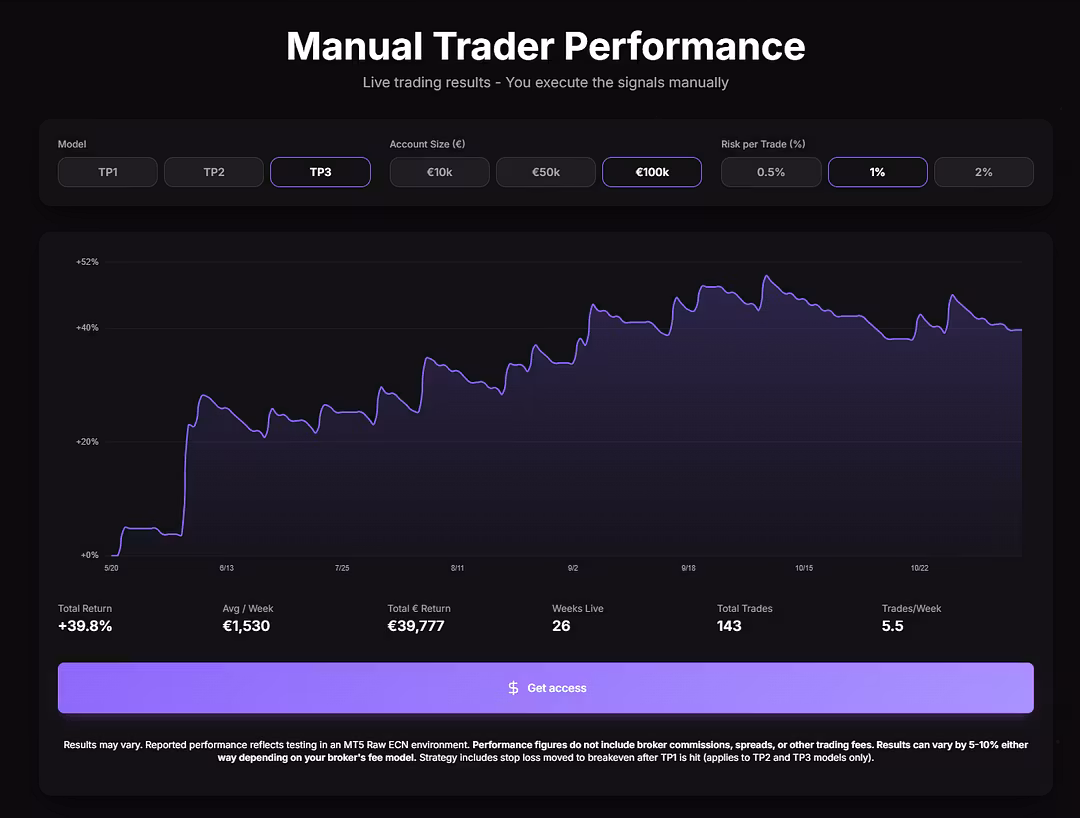This screenshot has height=818, width=1080.
Task: Click the +52% y-axis label
Action: point(87,262)
